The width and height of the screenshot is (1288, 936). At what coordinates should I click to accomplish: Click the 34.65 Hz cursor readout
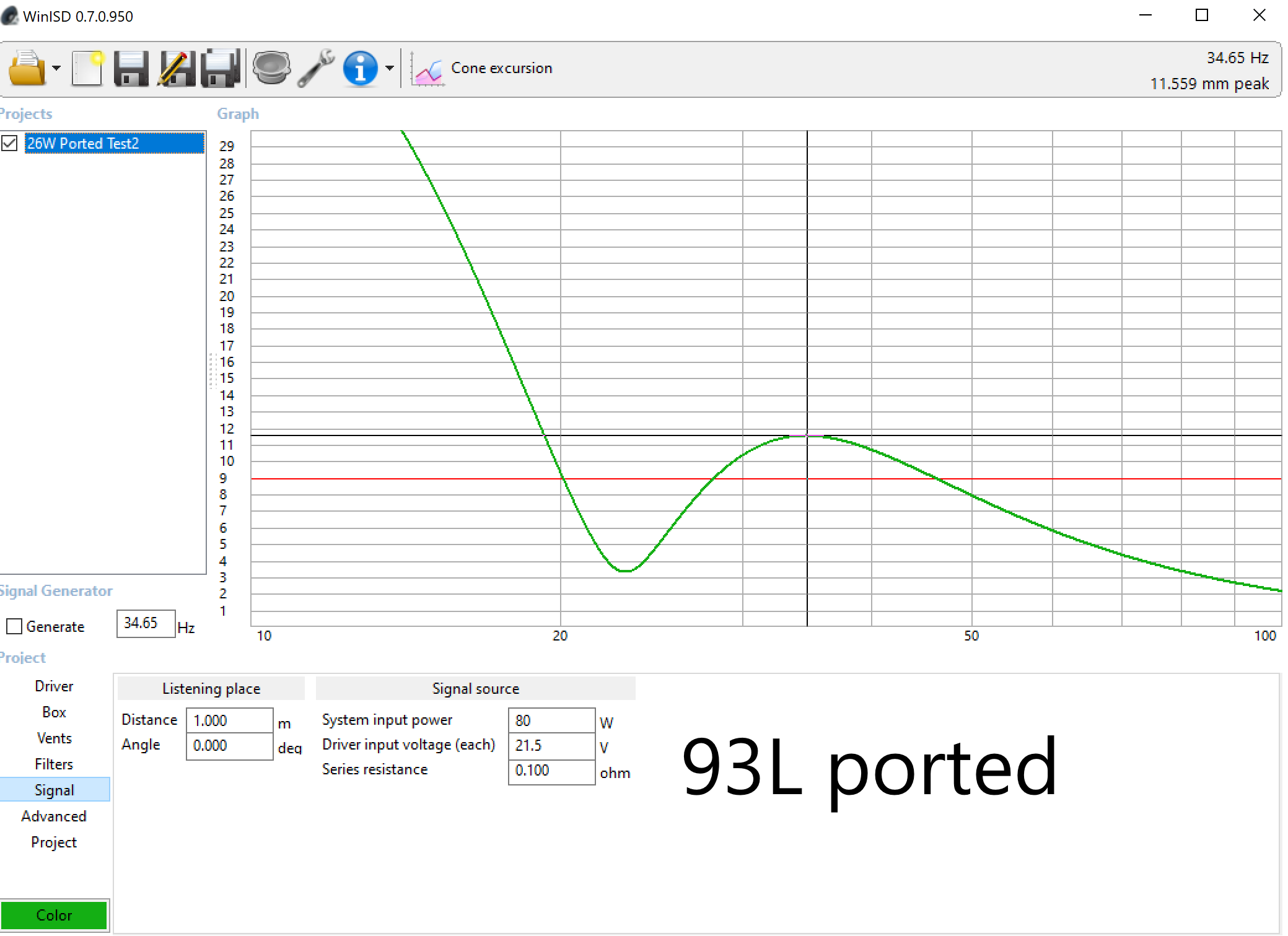tap(1237, 58)
